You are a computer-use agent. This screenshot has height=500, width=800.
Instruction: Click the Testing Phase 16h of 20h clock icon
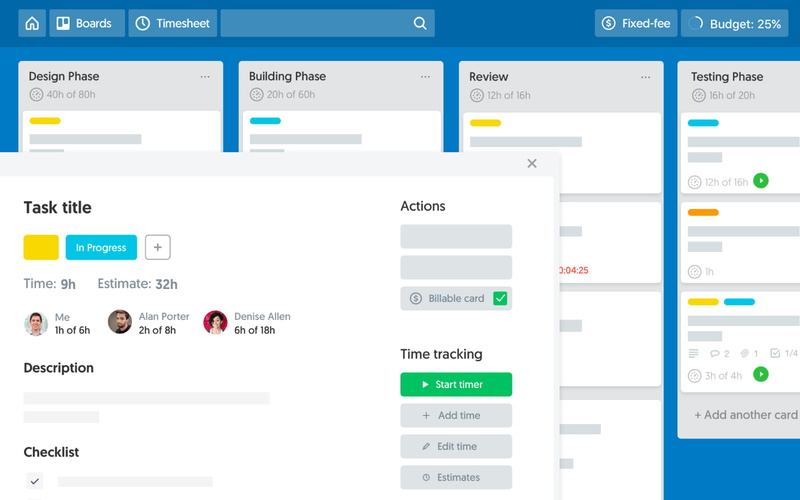(x=698, y=95)
